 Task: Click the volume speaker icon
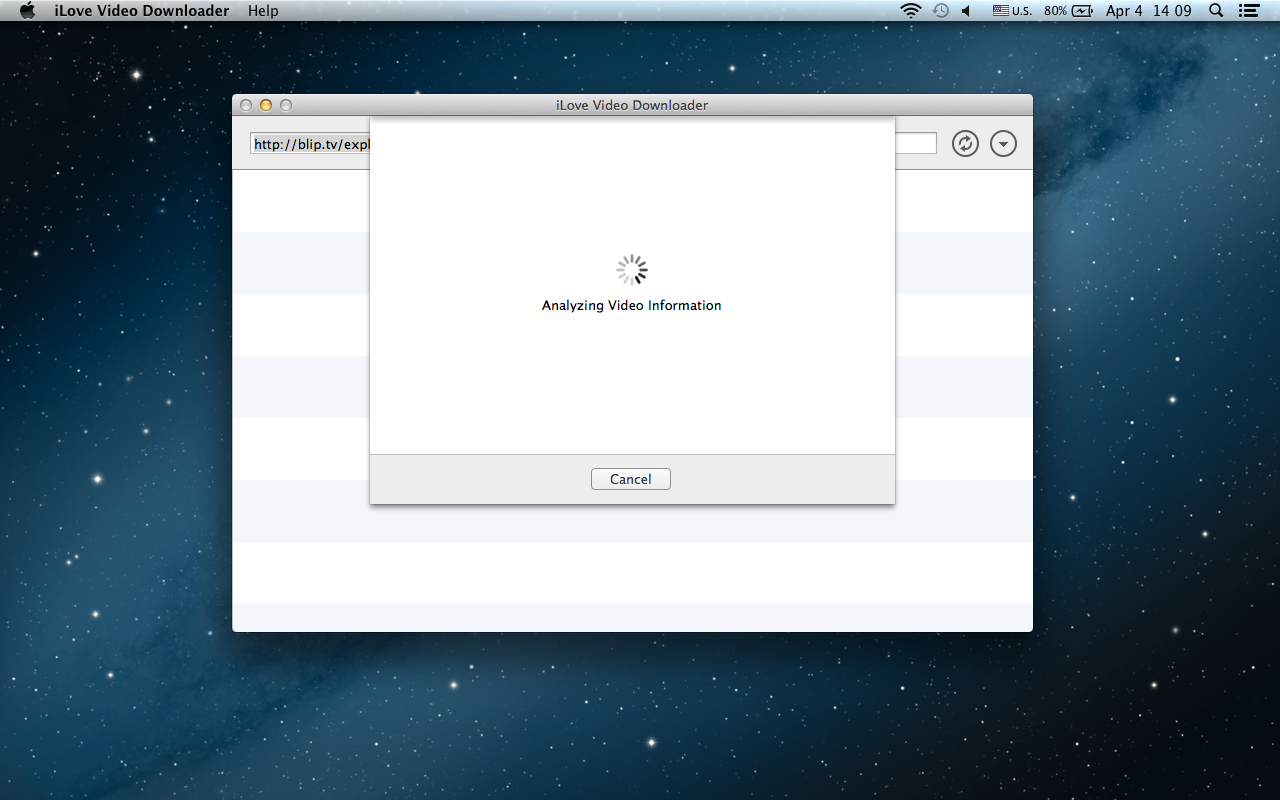967,11
